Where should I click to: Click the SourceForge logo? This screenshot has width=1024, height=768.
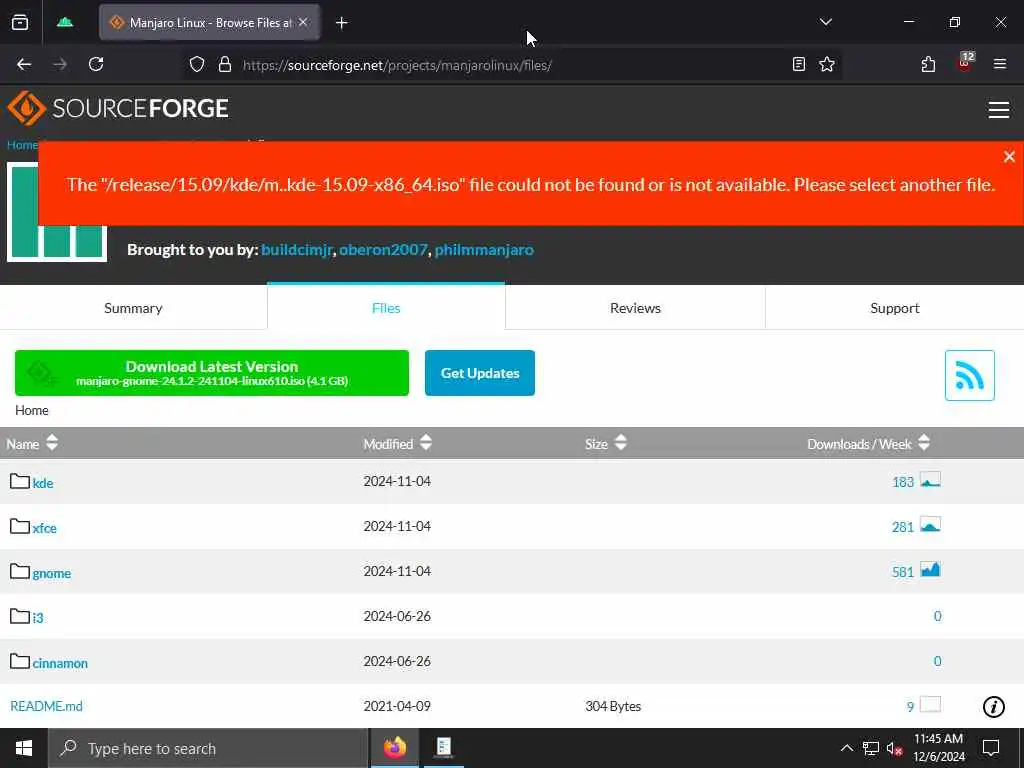point(118,108)
